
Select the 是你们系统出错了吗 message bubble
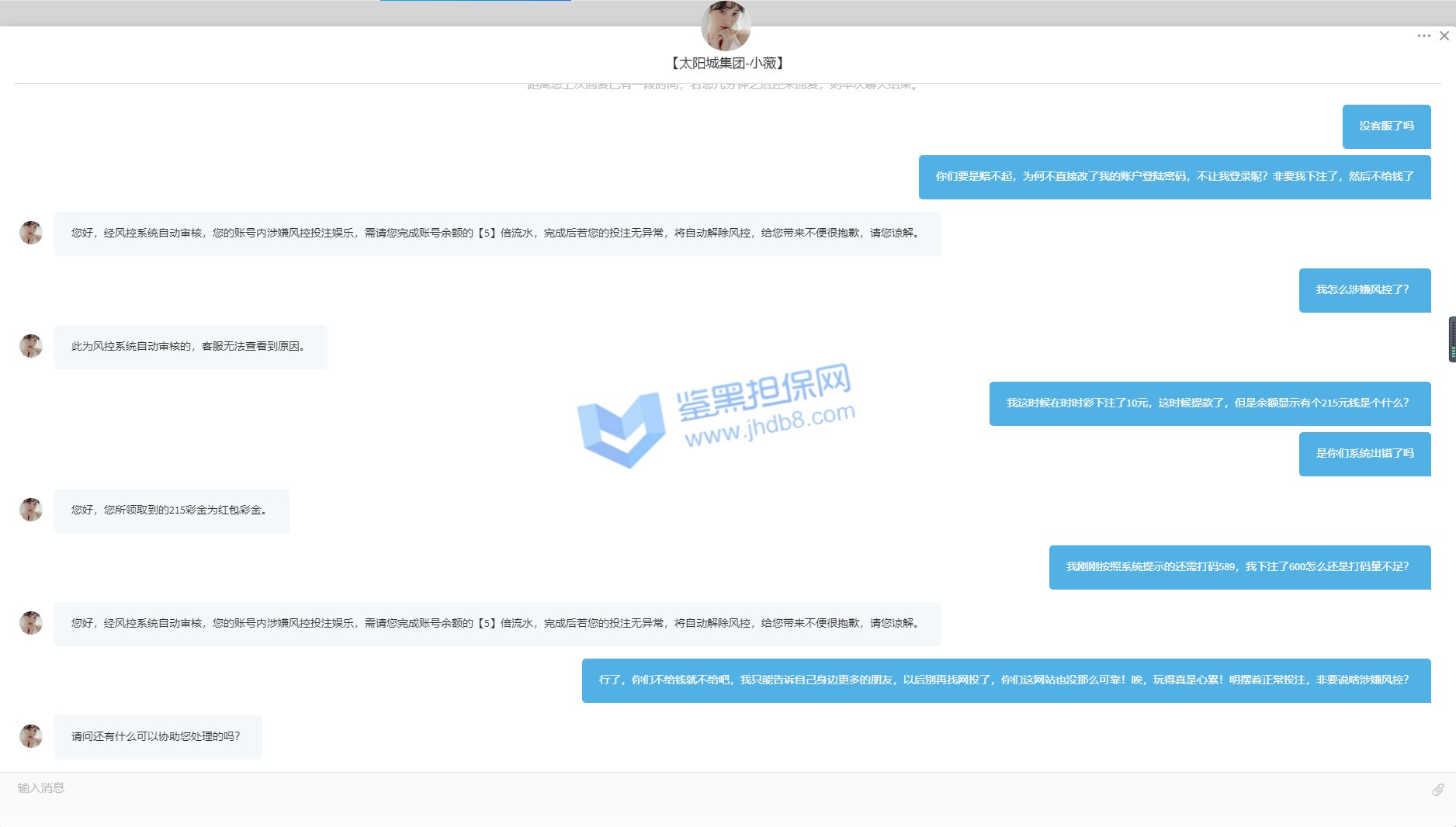tap(1364, 454)
